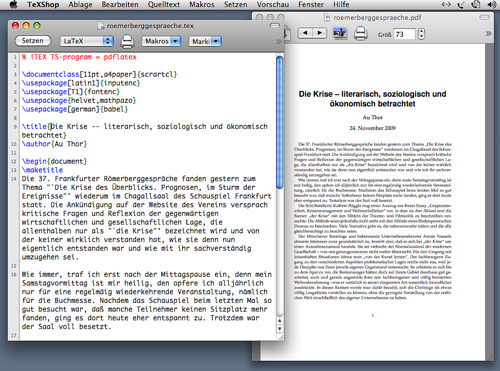Go to previous page in PDF window
500x371 pixels.
click(x=305, y=33)
